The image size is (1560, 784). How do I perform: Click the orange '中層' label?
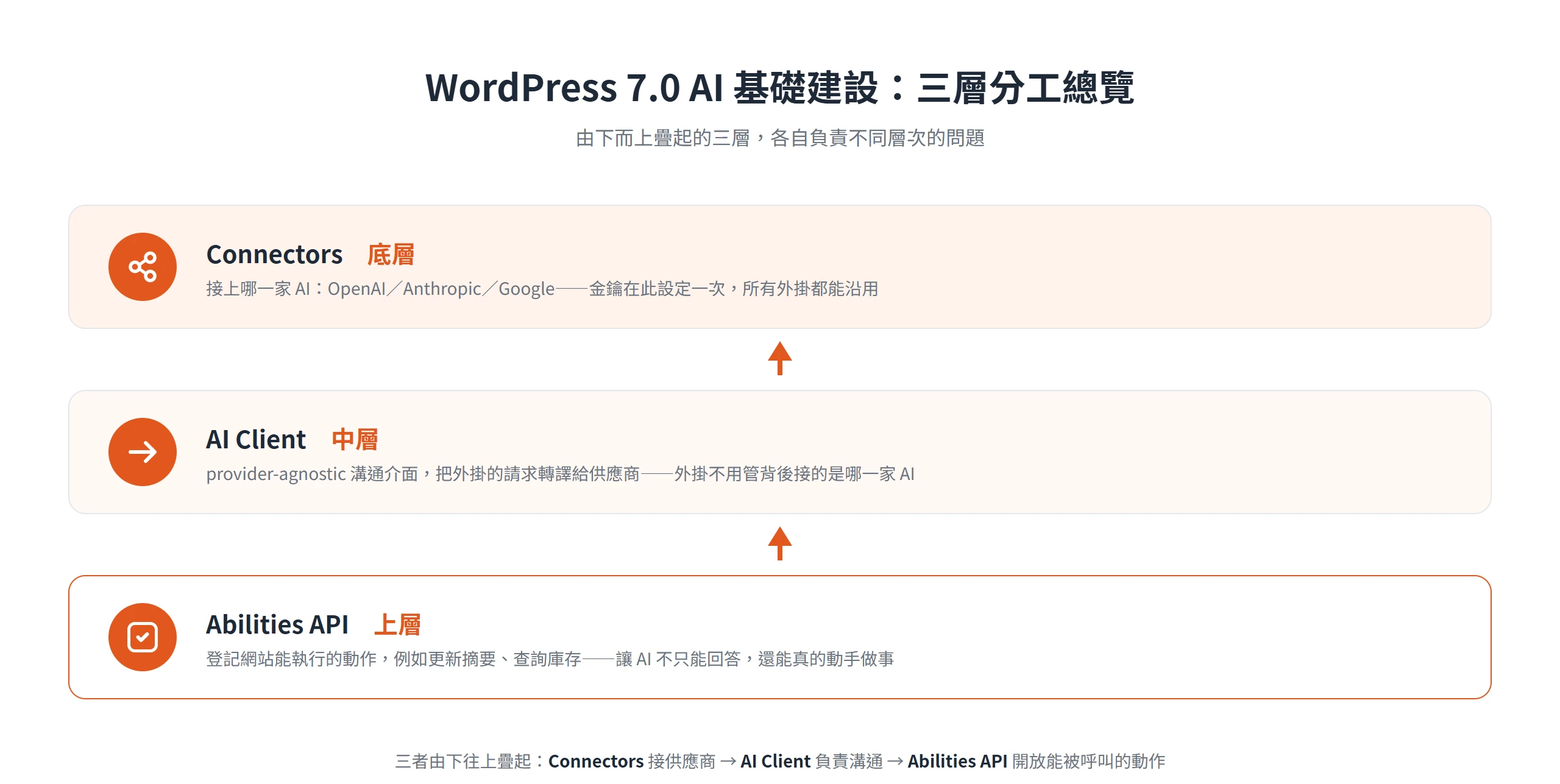pyautogui.click(x=355, y=440)
